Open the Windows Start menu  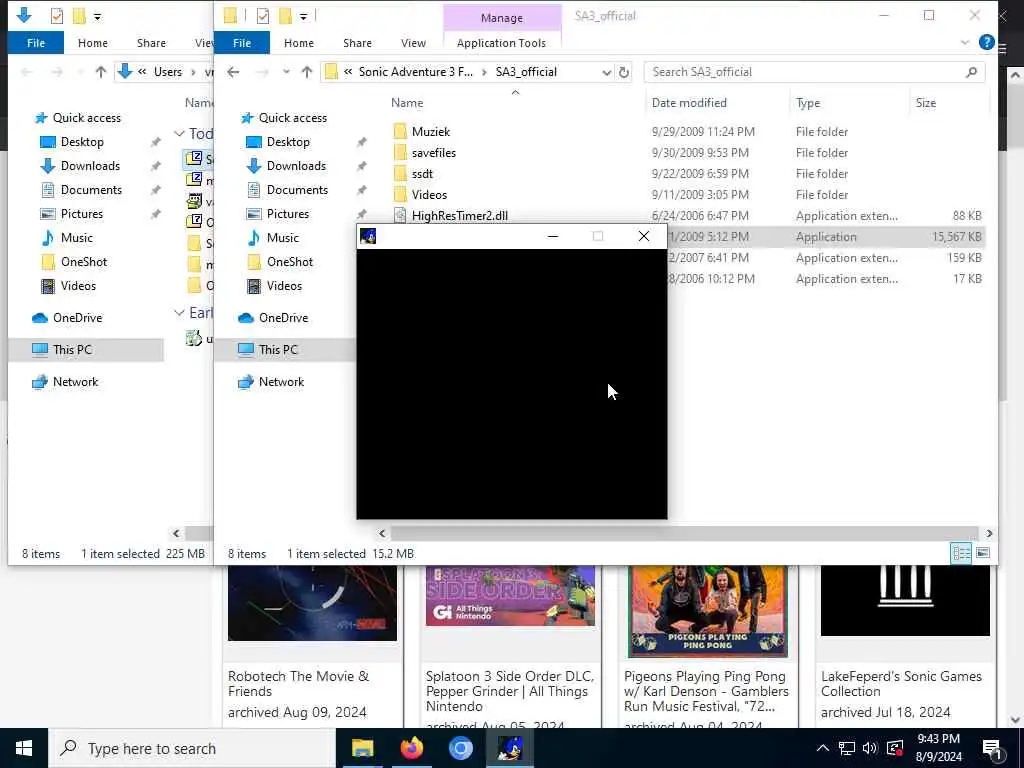pos(24,748)
